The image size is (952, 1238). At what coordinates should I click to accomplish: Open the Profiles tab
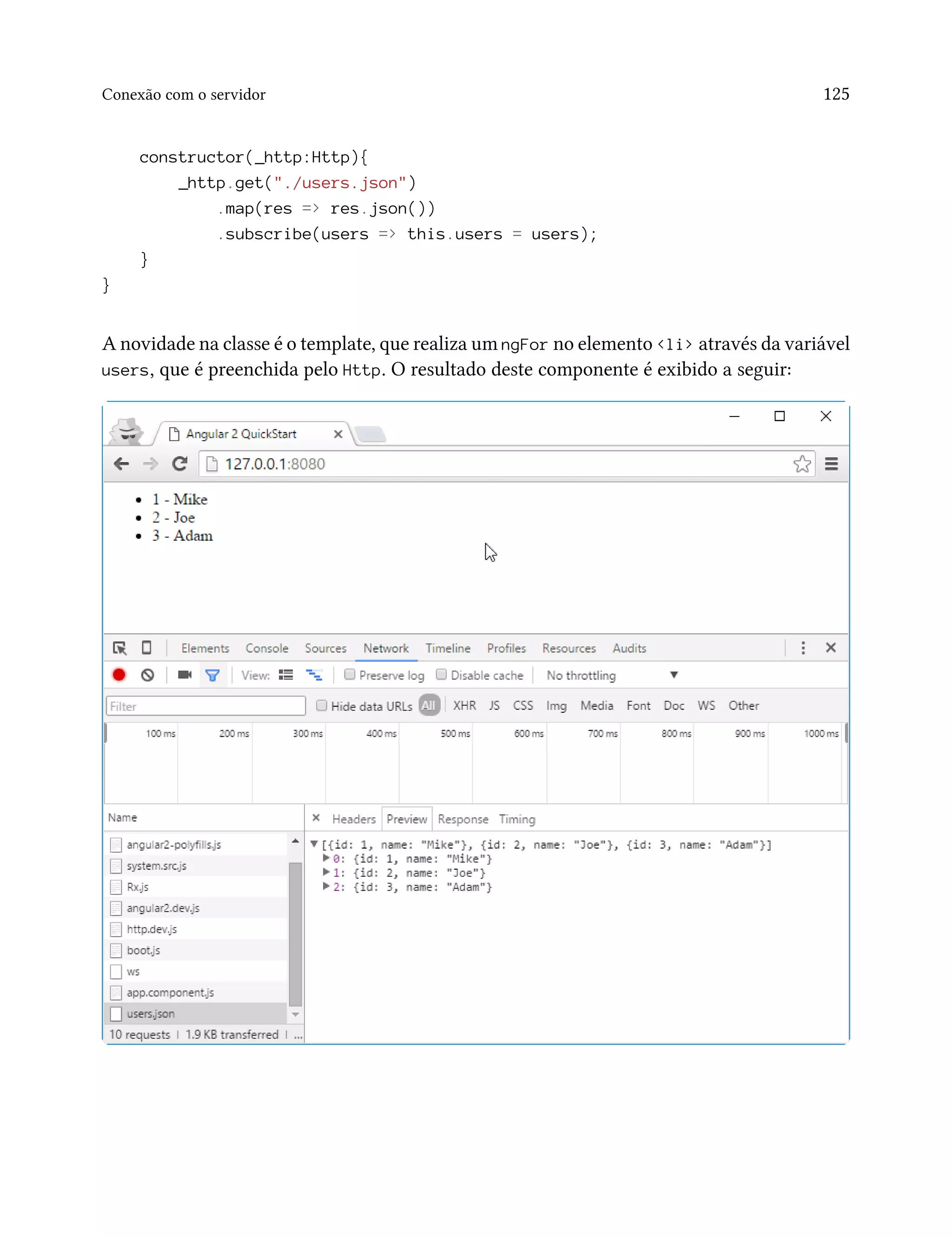pyautogui.click(x=506, y=648)
